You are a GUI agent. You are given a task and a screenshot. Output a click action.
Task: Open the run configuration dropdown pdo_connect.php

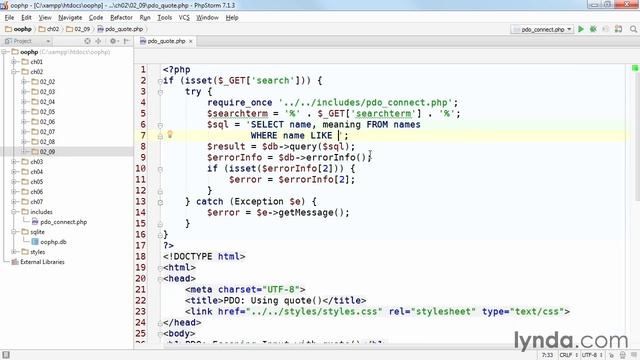(543, 29)
